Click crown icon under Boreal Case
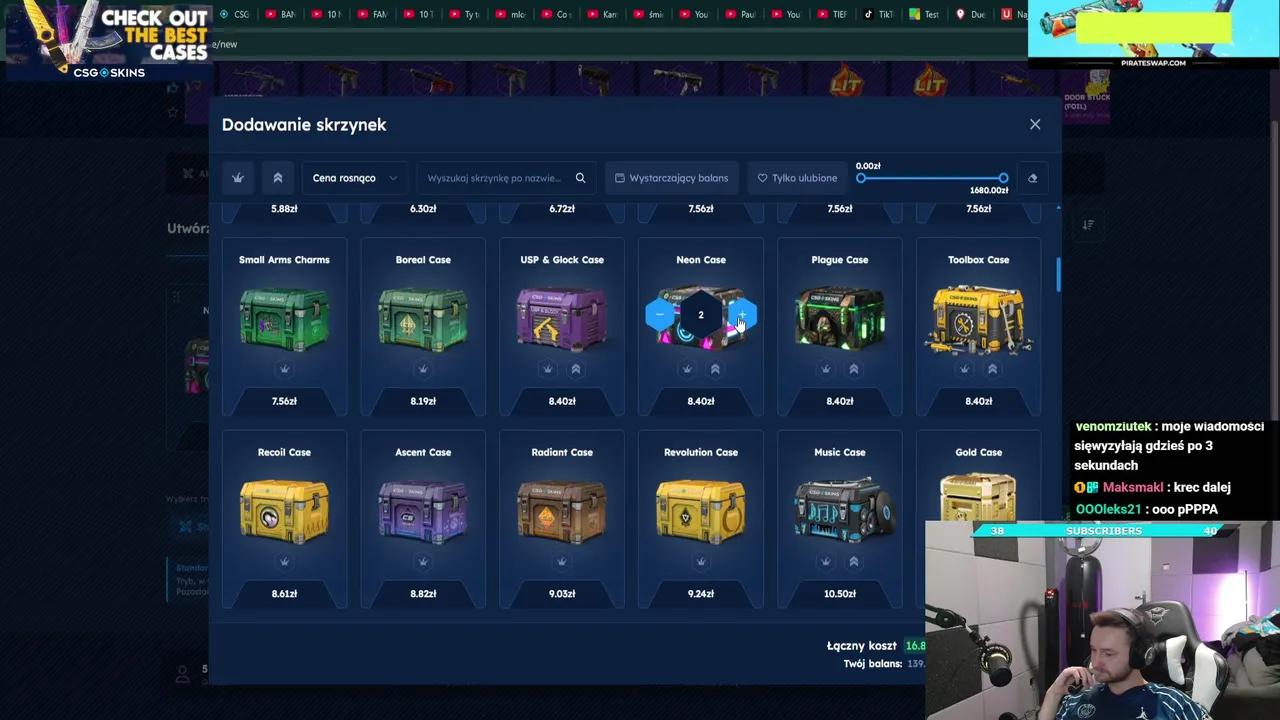The image size is (1280, 720). coord(423,369)
